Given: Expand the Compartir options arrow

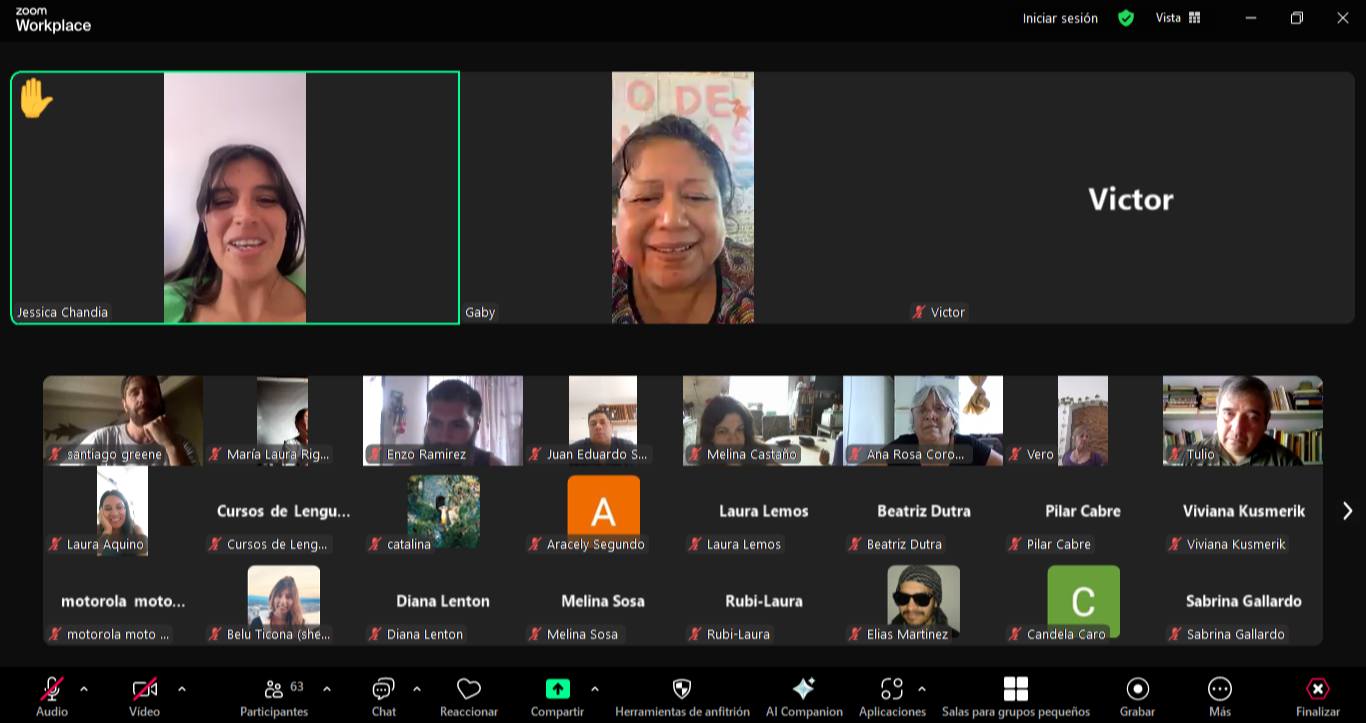Looking at the screenshot, I should coord(595,688).
